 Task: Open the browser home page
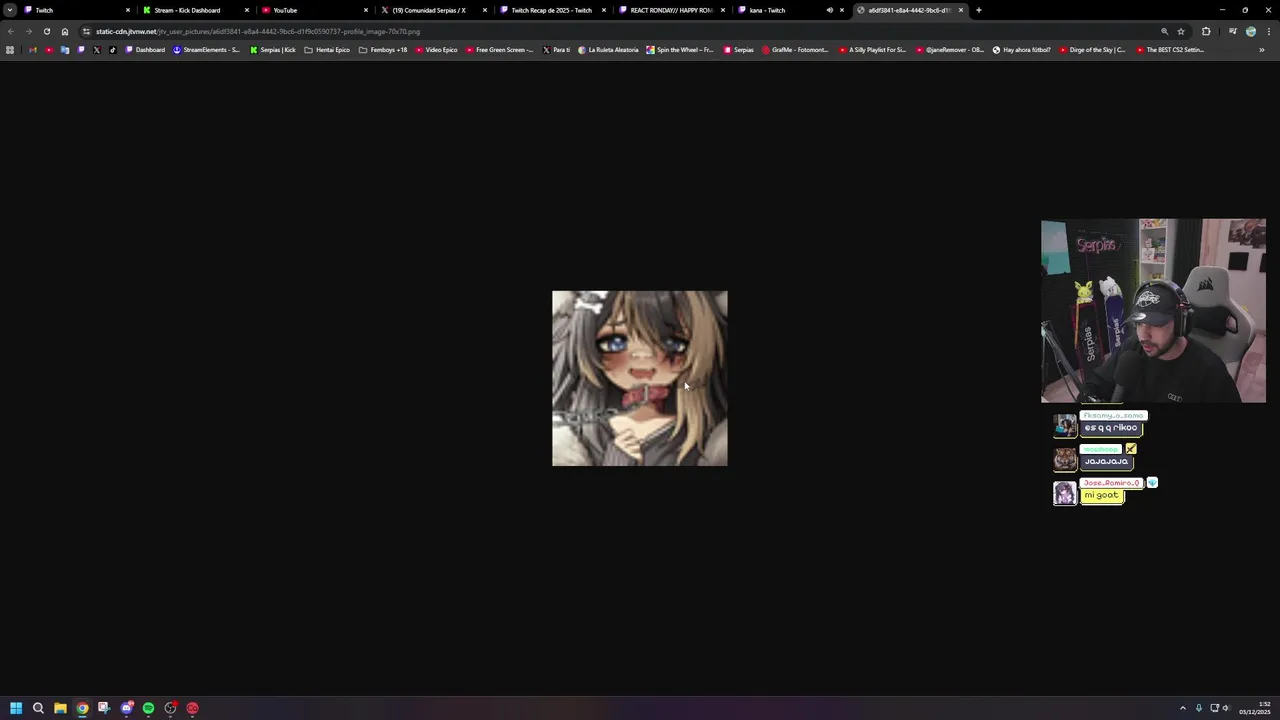(x=65, y=31)
